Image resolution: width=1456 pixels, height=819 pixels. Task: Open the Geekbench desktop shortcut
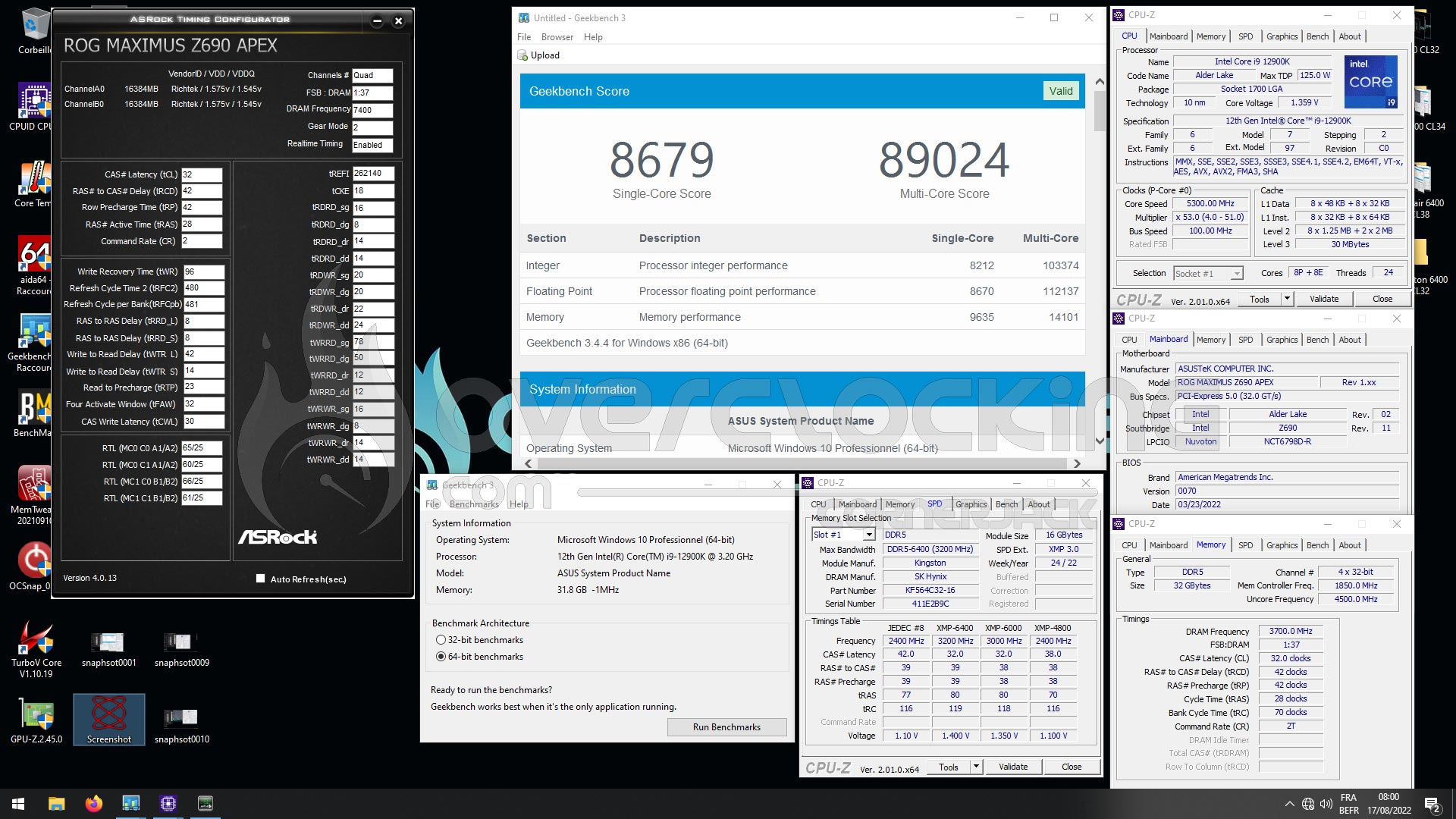35,343
